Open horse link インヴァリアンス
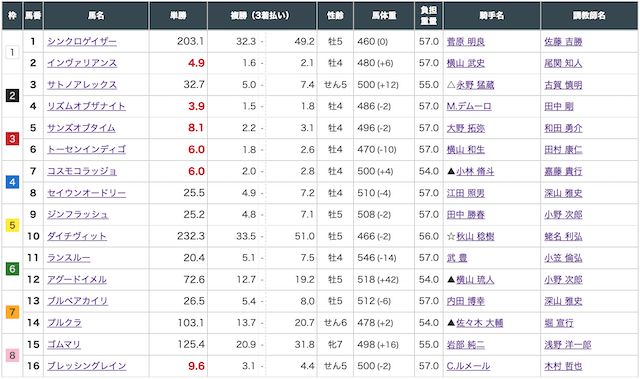 (x=82, y=63)
